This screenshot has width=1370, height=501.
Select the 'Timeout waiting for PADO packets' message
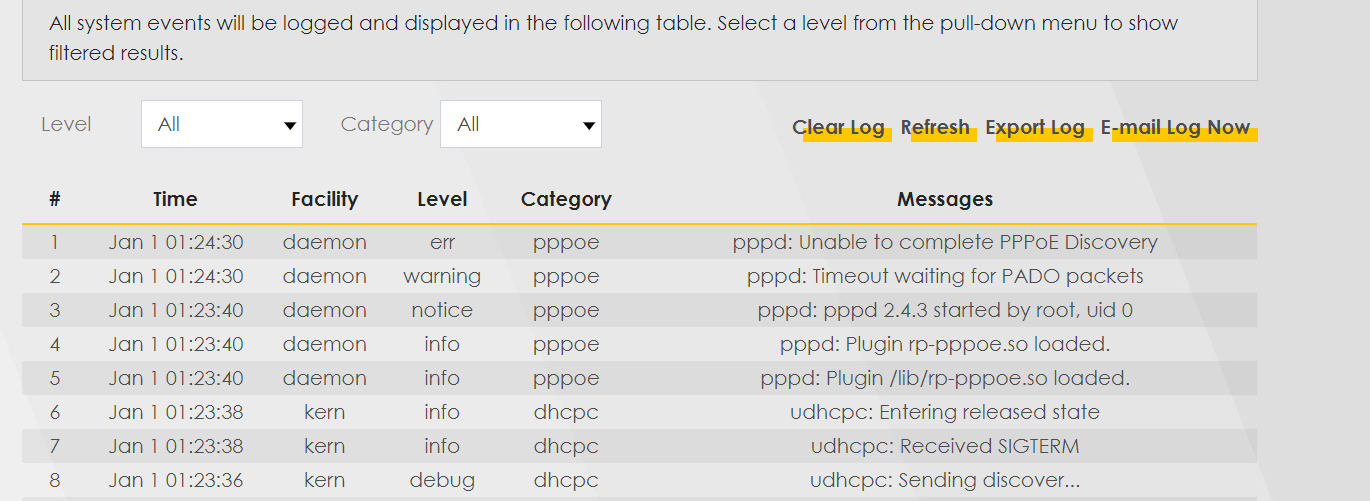pos(944,276)
